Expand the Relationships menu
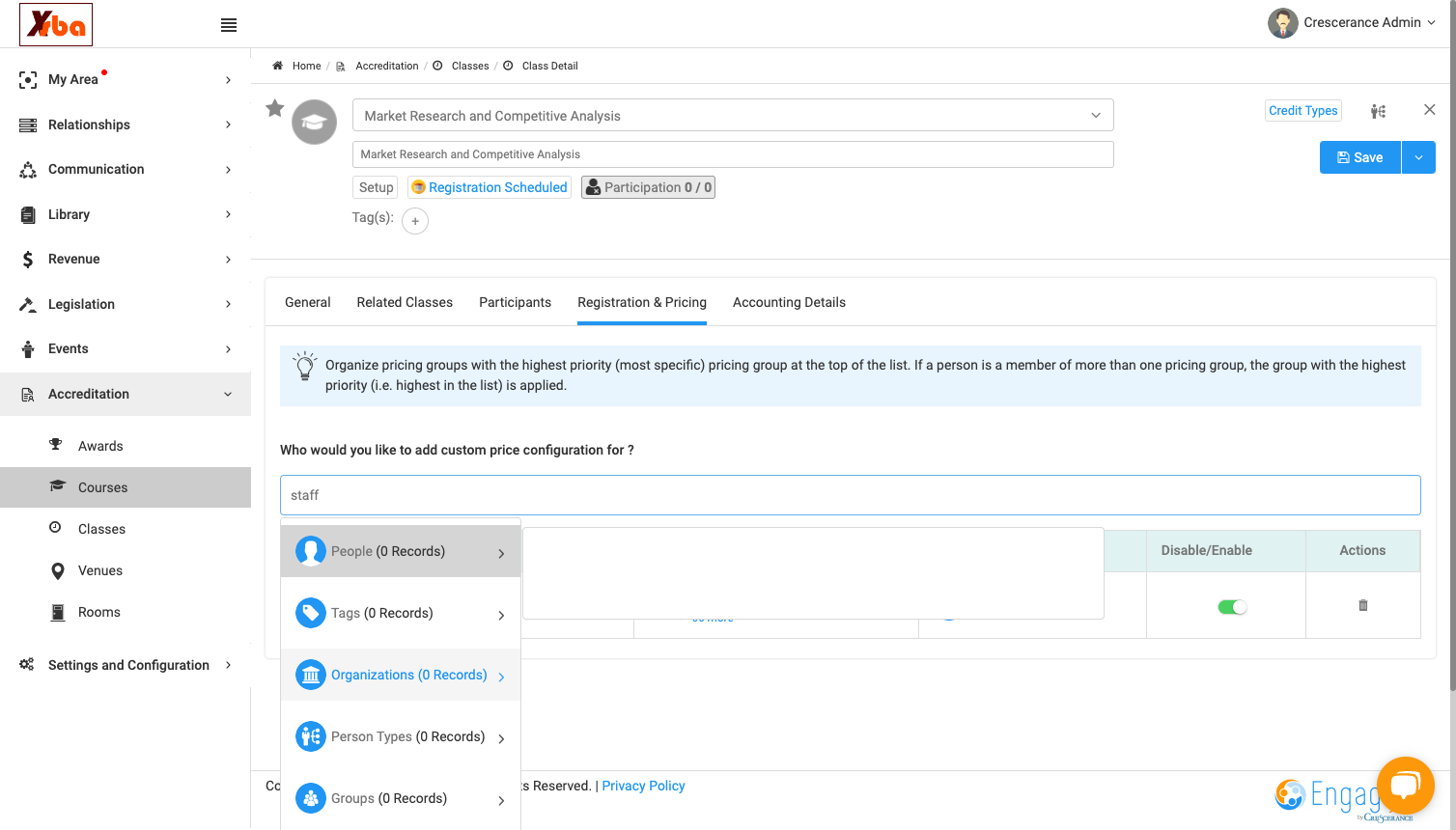The width and height of the screenshot is (1456, 830). tap(126, 124)
